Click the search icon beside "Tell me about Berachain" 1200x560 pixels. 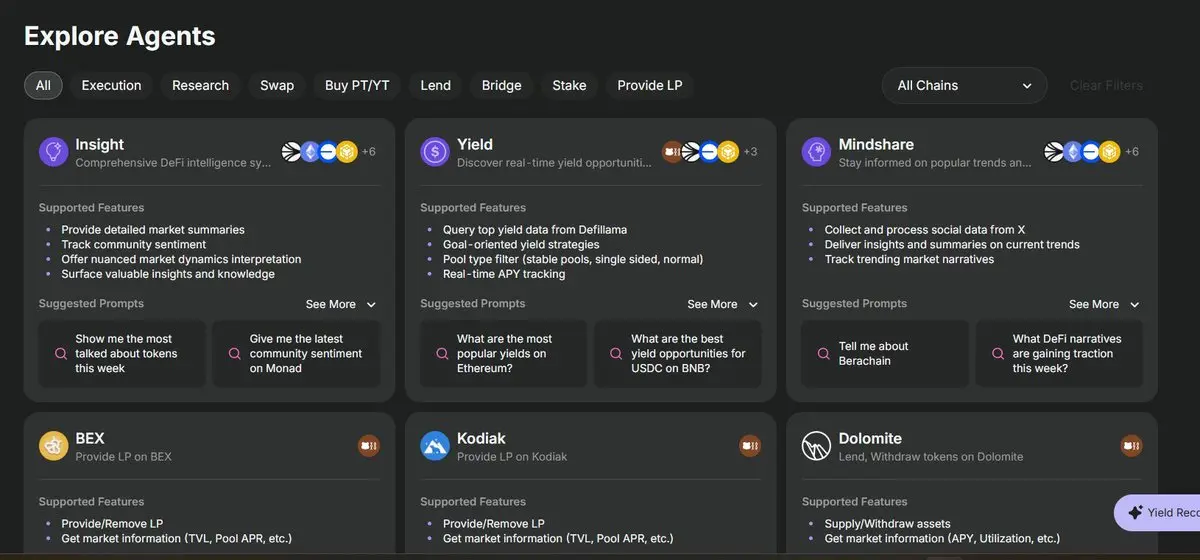pyautogui.click(x=823, y=354)
